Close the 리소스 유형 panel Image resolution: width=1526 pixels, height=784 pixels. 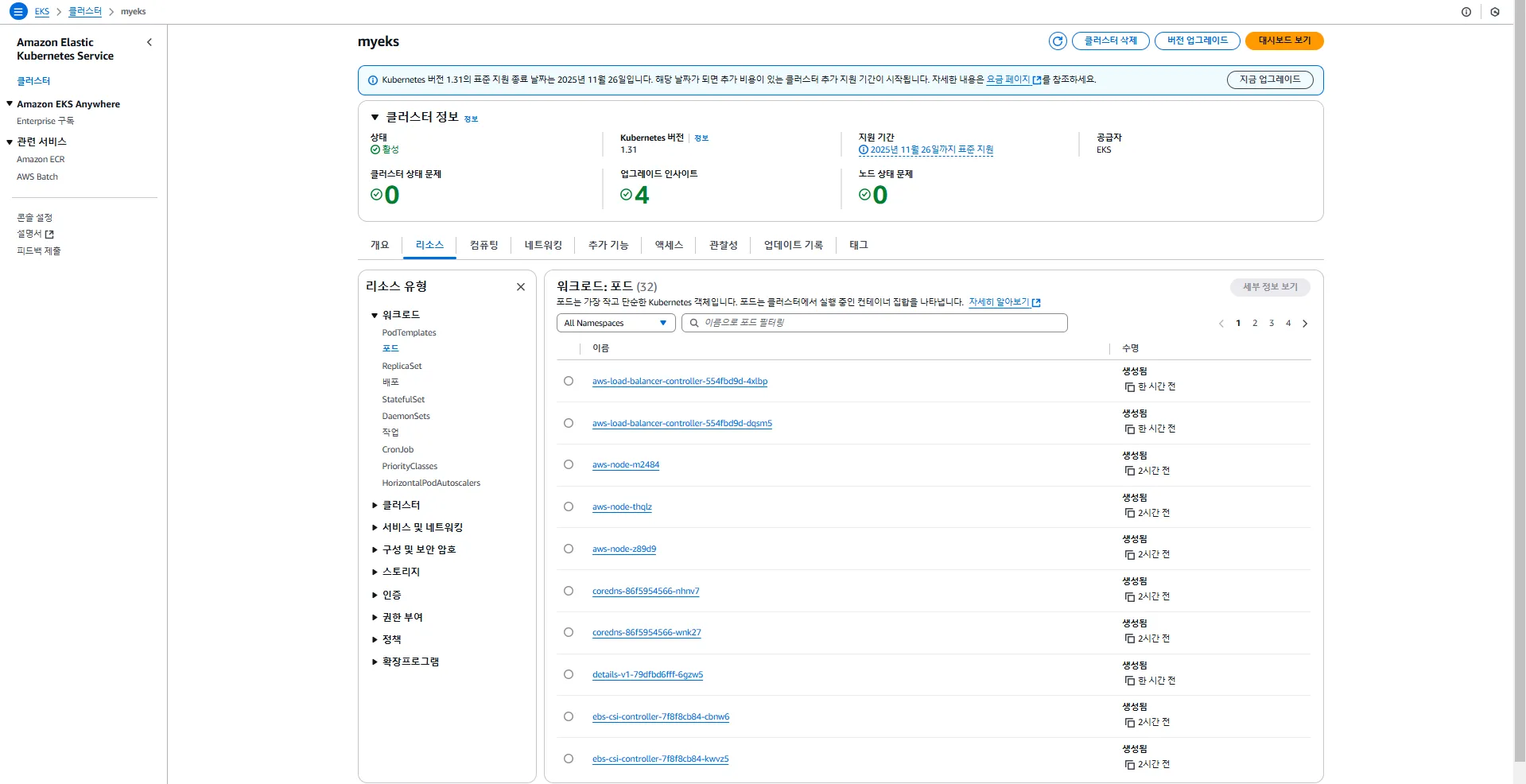pos(521,287)
